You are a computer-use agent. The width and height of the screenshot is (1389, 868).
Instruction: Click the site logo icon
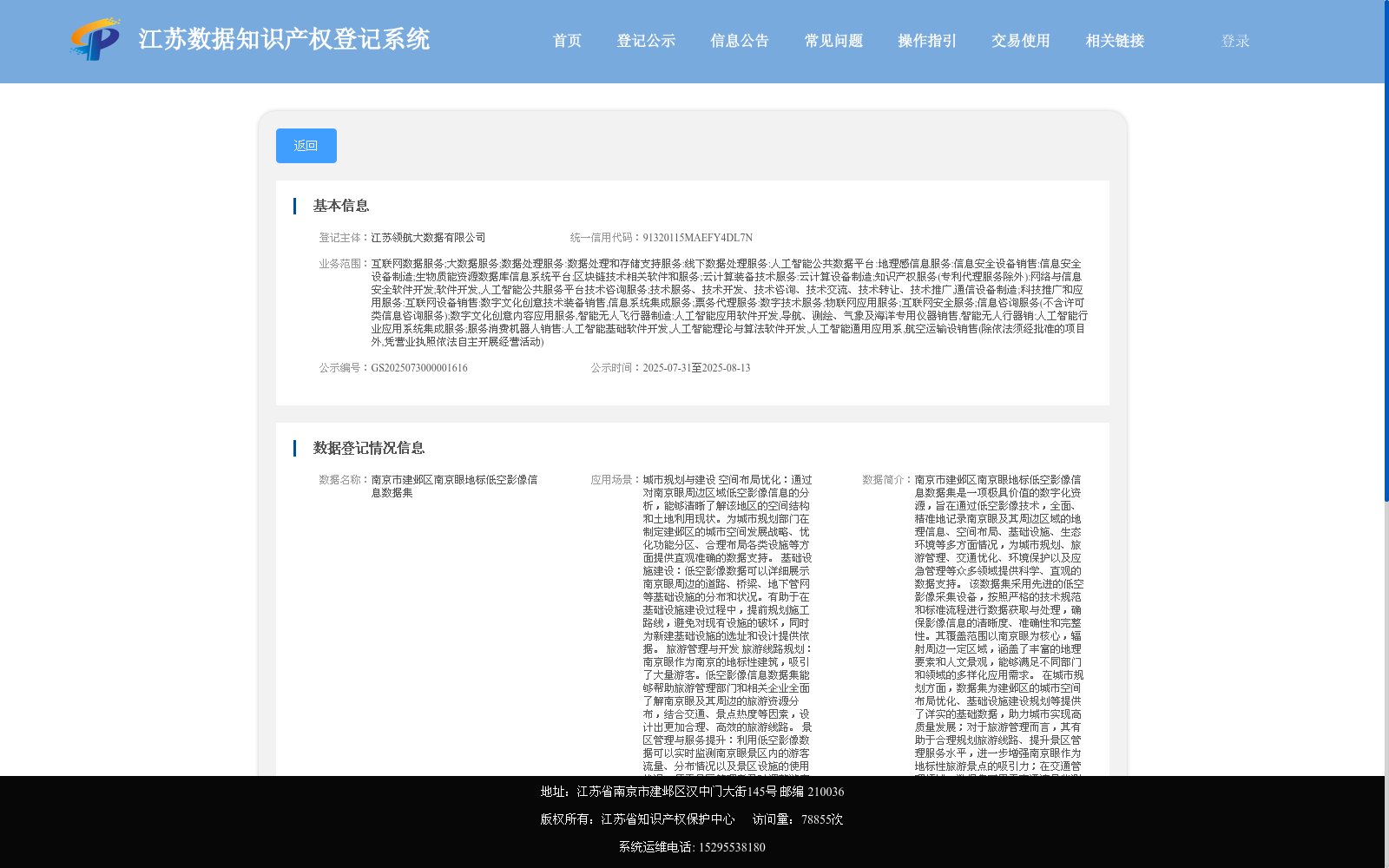coord(95,39)
